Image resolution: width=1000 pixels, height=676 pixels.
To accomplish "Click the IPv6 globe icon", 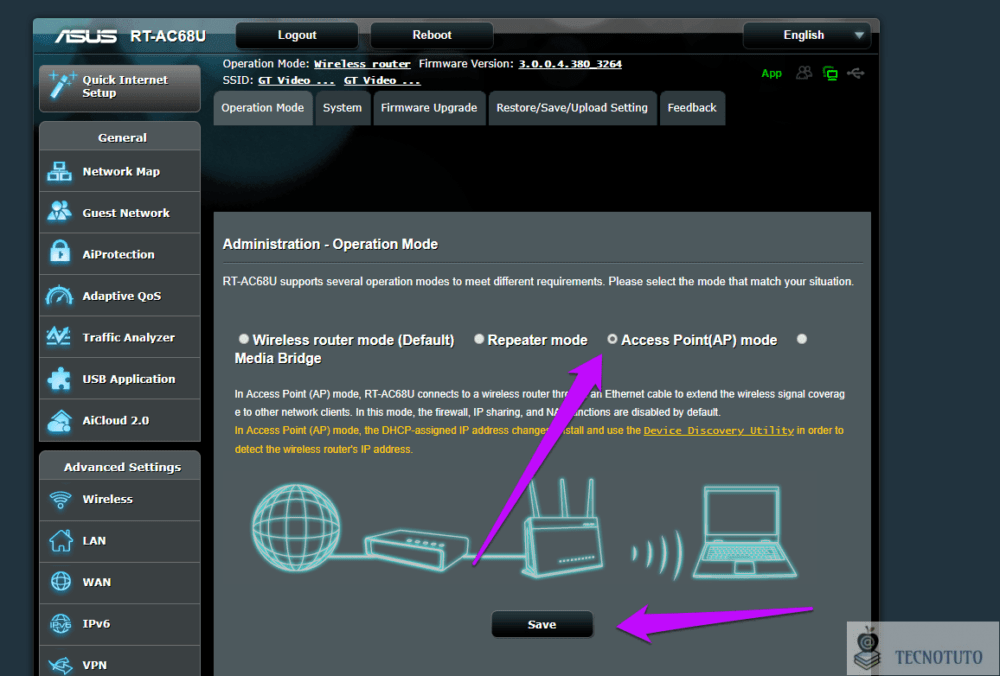I will tap(61, 624).
